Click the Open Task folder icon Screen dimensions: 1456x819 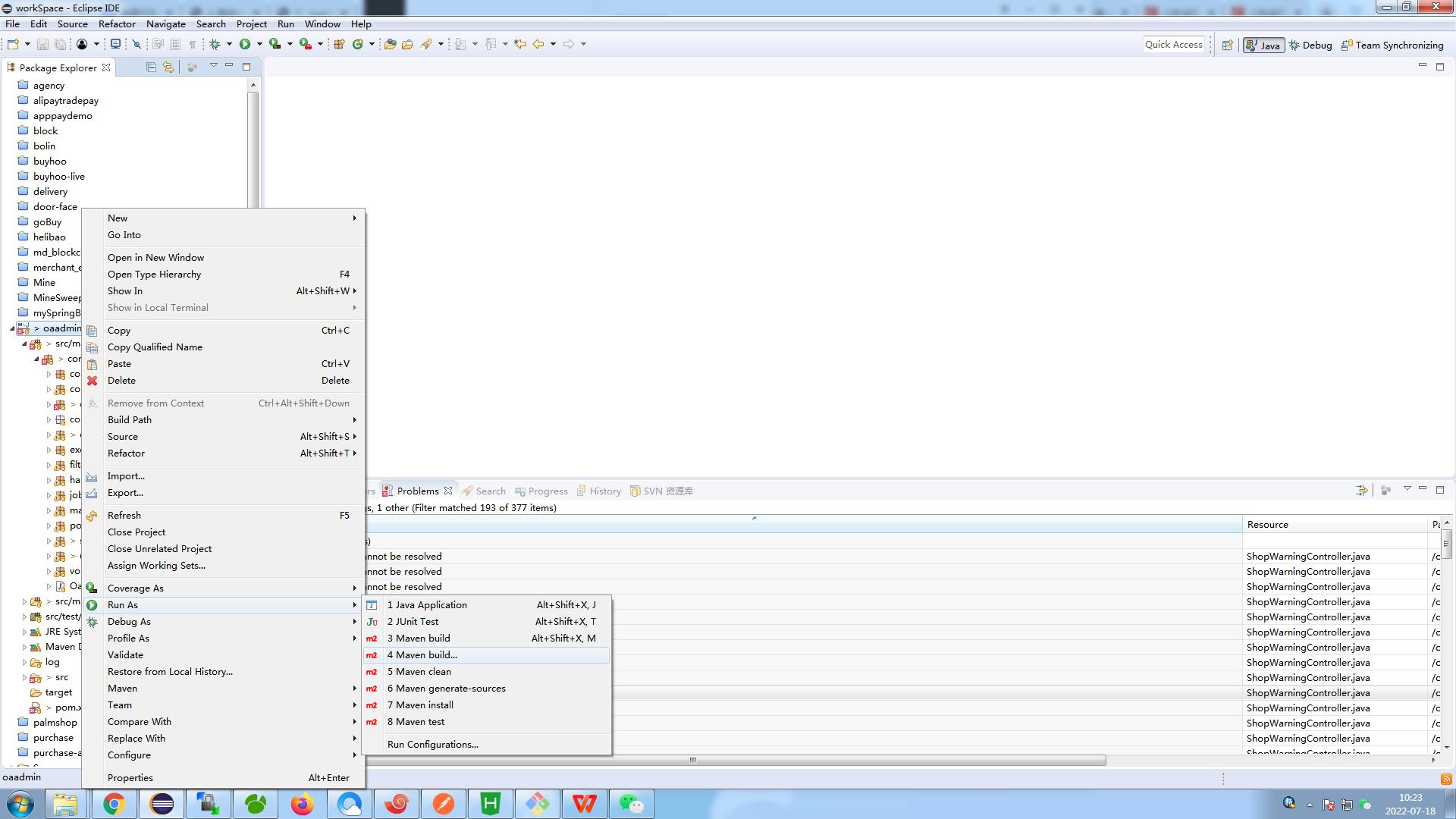click(x=407, y=44)
